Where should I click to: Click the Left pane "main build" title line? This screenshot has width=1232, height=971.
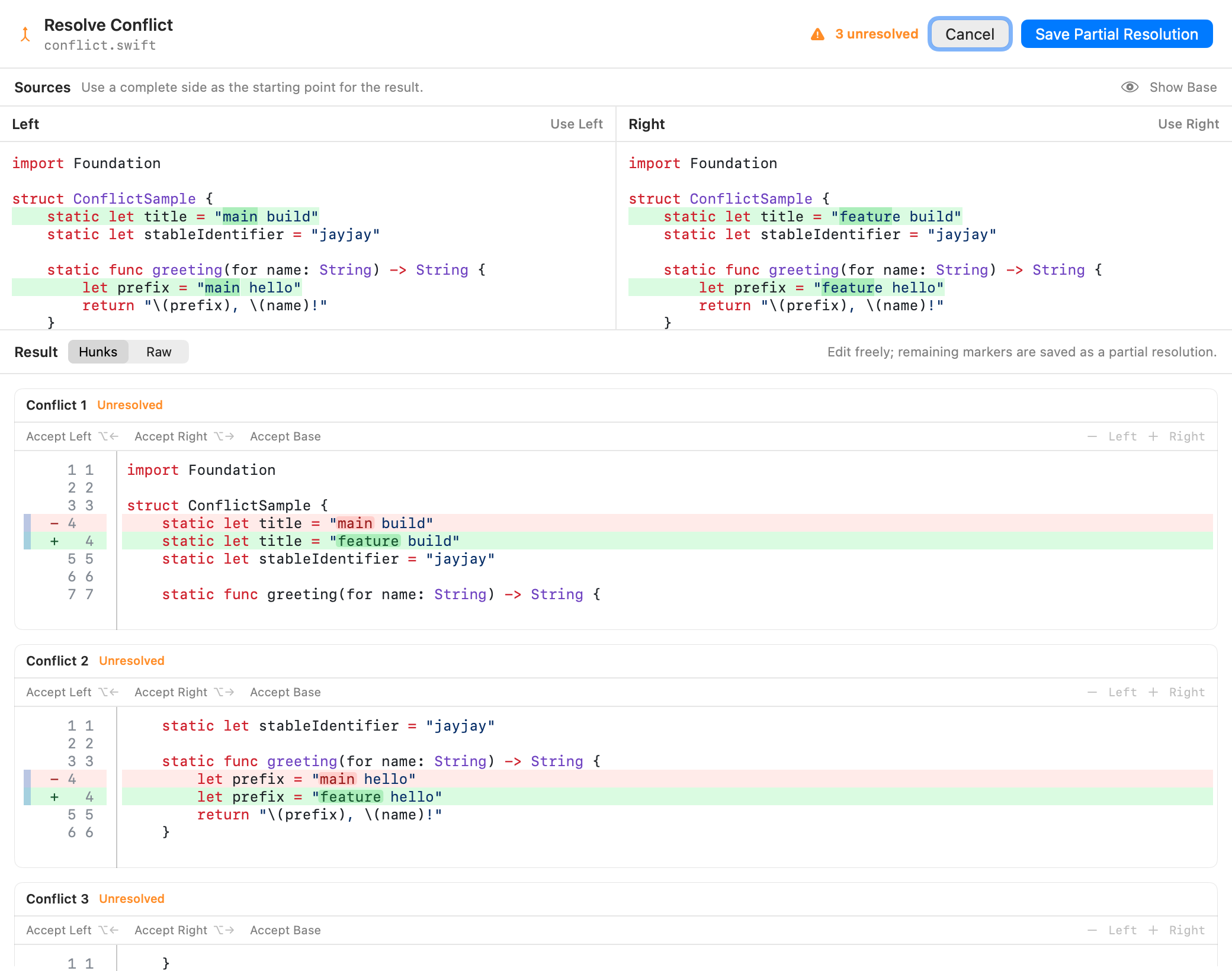pos(165,217)
